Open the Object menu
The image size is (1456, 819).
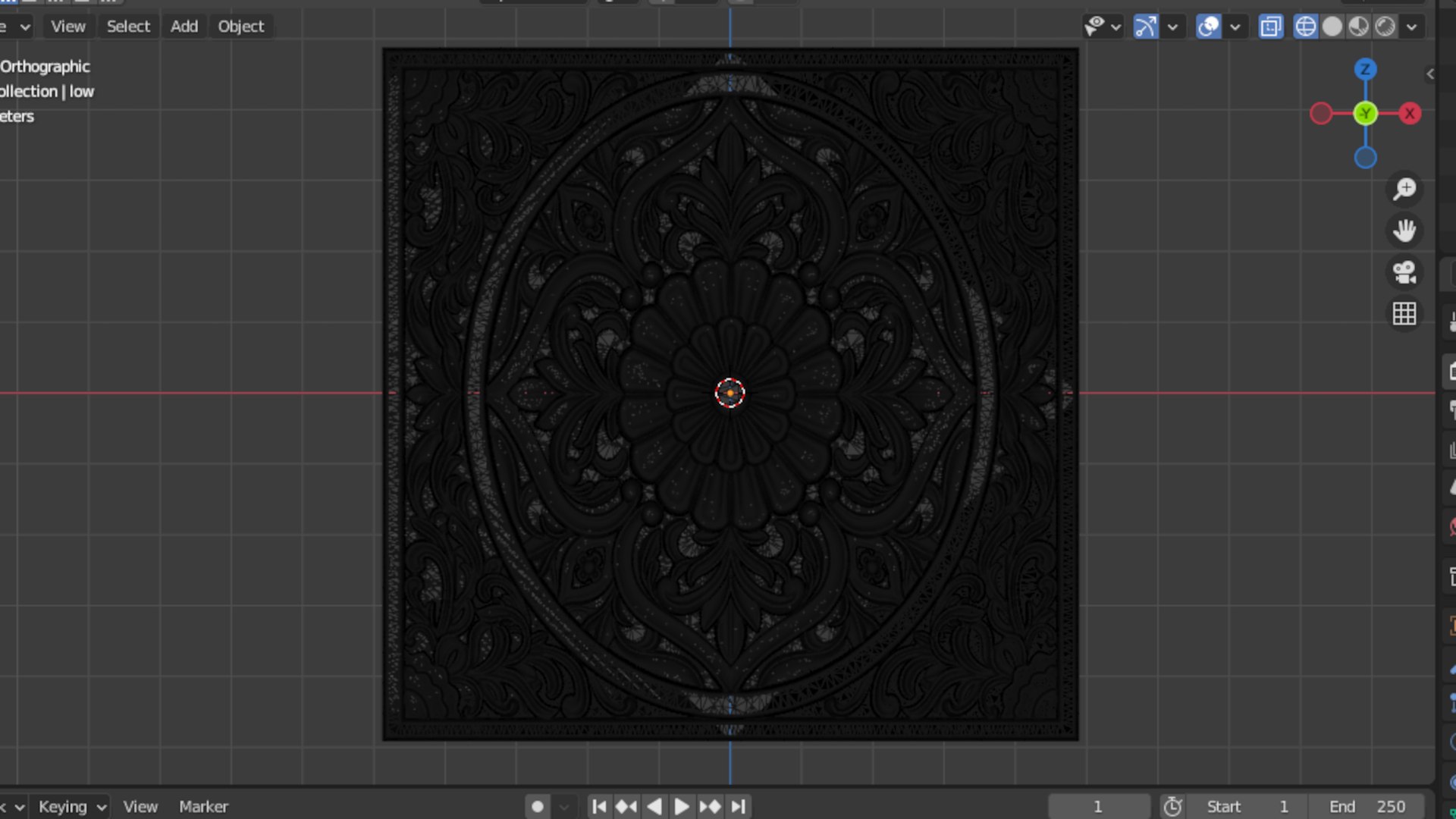pyautogui.click(x=241, y=27)
